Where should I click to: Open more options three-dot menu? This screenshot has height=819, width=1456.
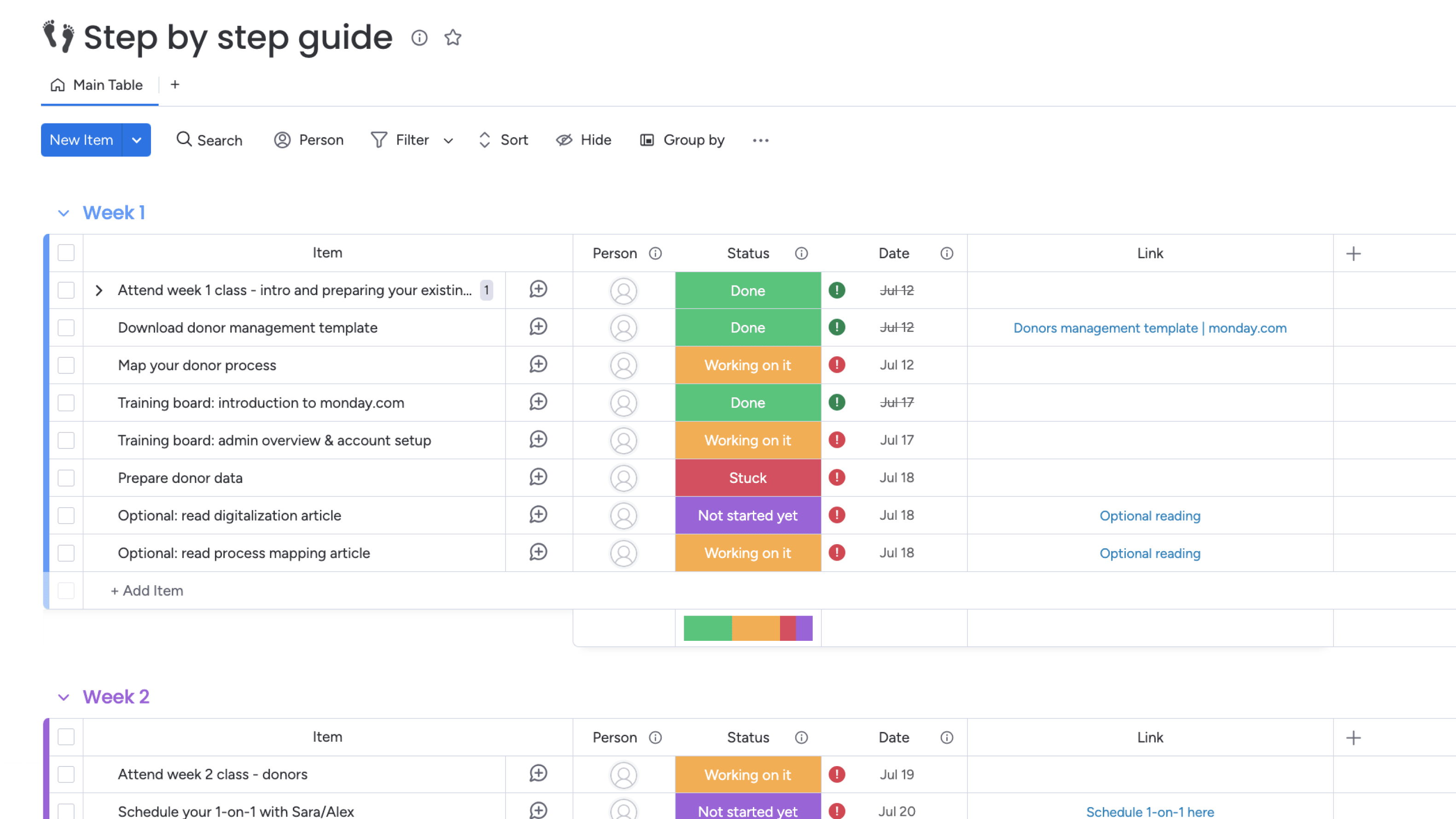point(760,140)
